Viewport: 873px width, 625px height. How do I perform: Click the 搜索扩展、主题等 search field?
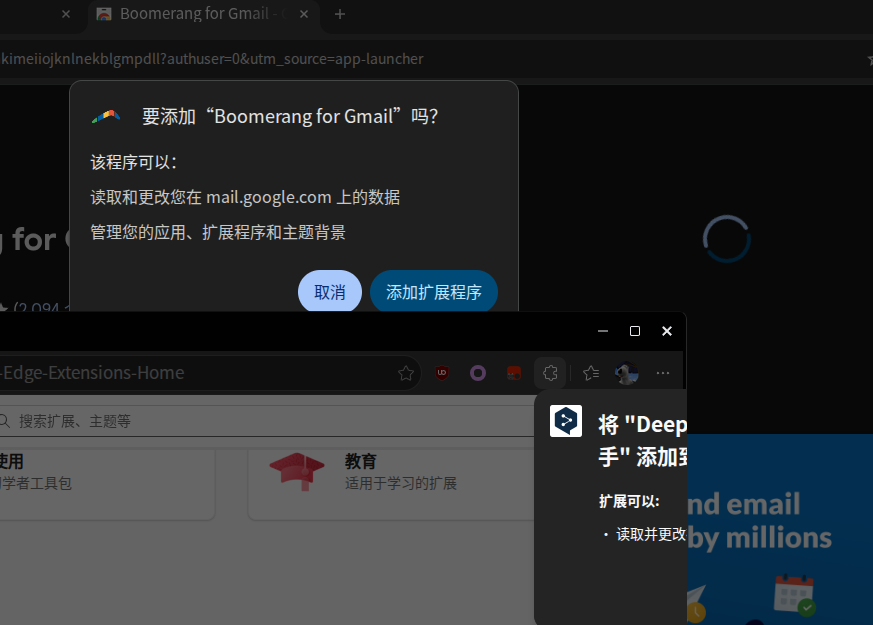coord(267,421)
